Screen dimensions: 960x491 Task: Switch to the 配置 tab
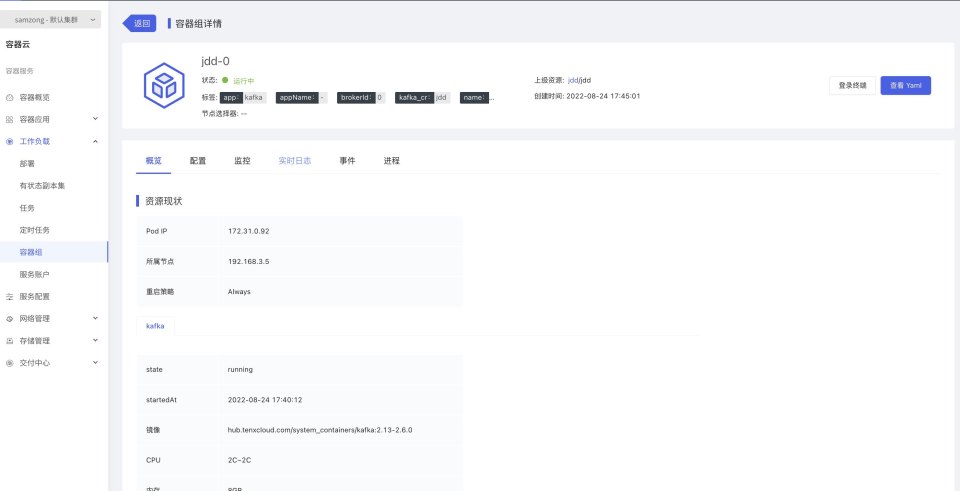pos(198,160)
